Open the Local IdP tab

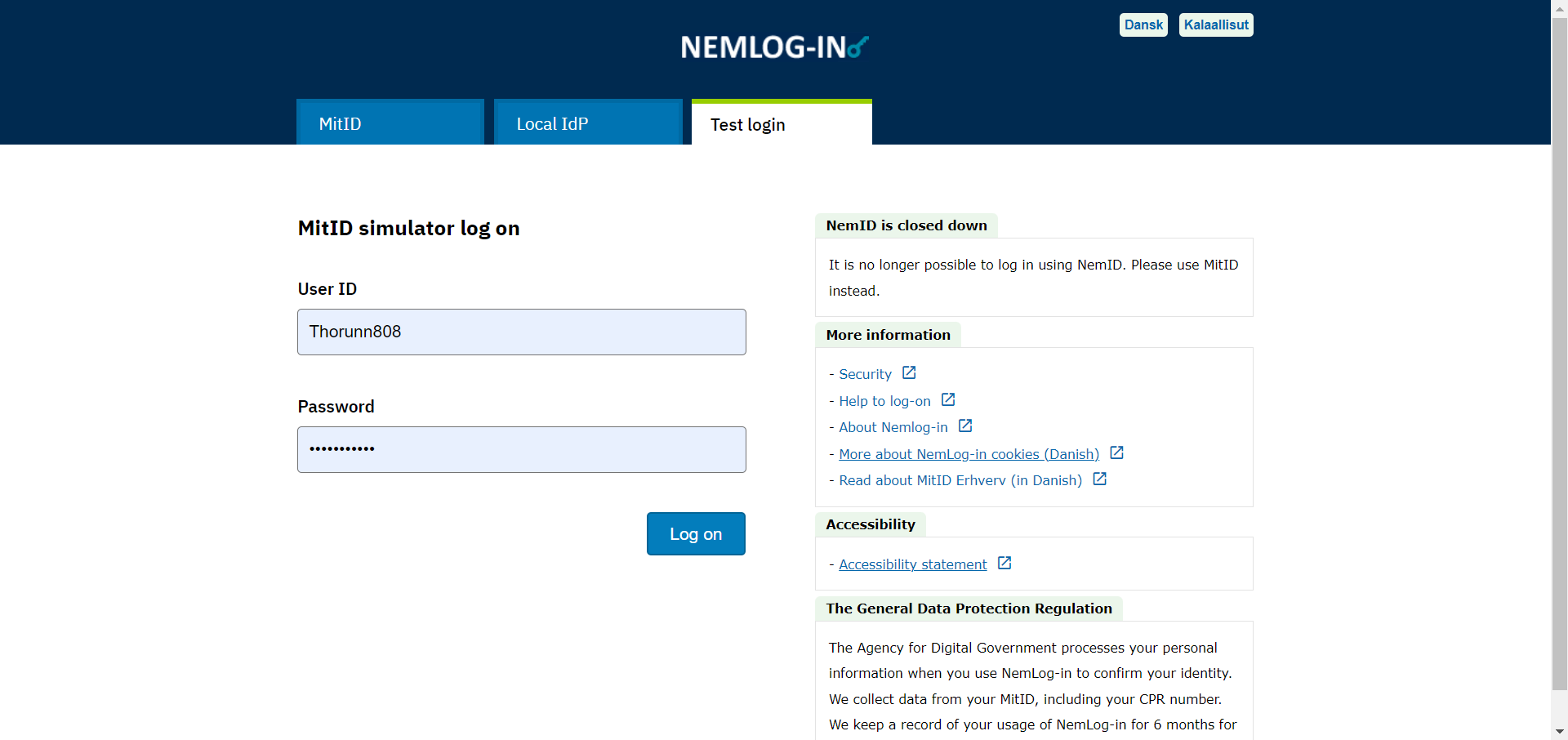pyautogui.click(x=588, y=123)
